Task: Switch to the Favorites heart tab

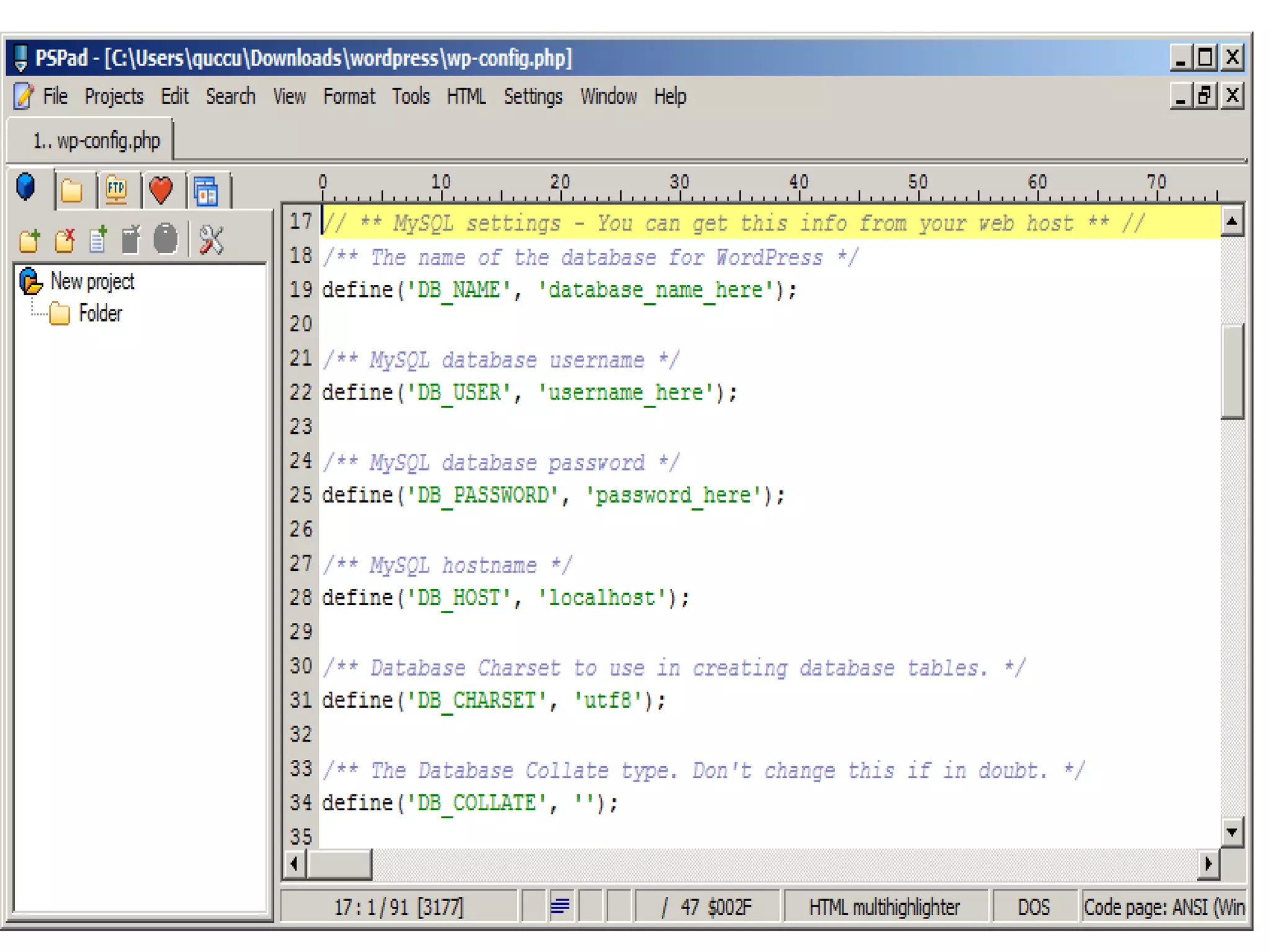Action: [161, 190]
